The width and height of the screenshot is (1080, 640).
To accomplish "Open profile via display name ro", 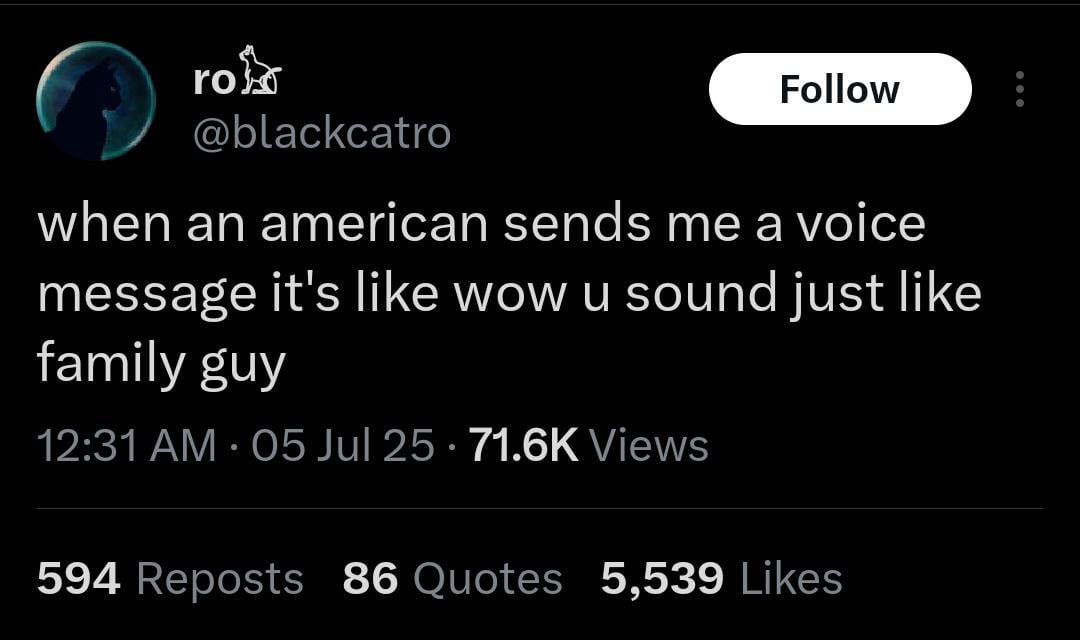I will click(214, 81).
